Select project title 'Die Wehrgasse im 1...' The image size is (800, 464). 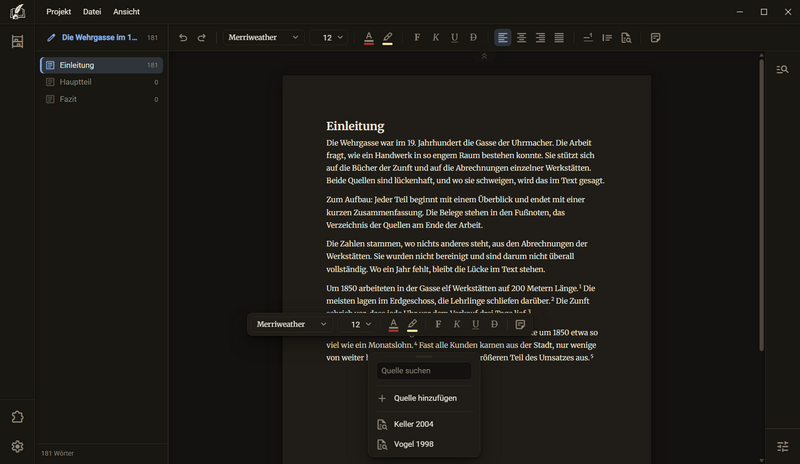point(99,38)
